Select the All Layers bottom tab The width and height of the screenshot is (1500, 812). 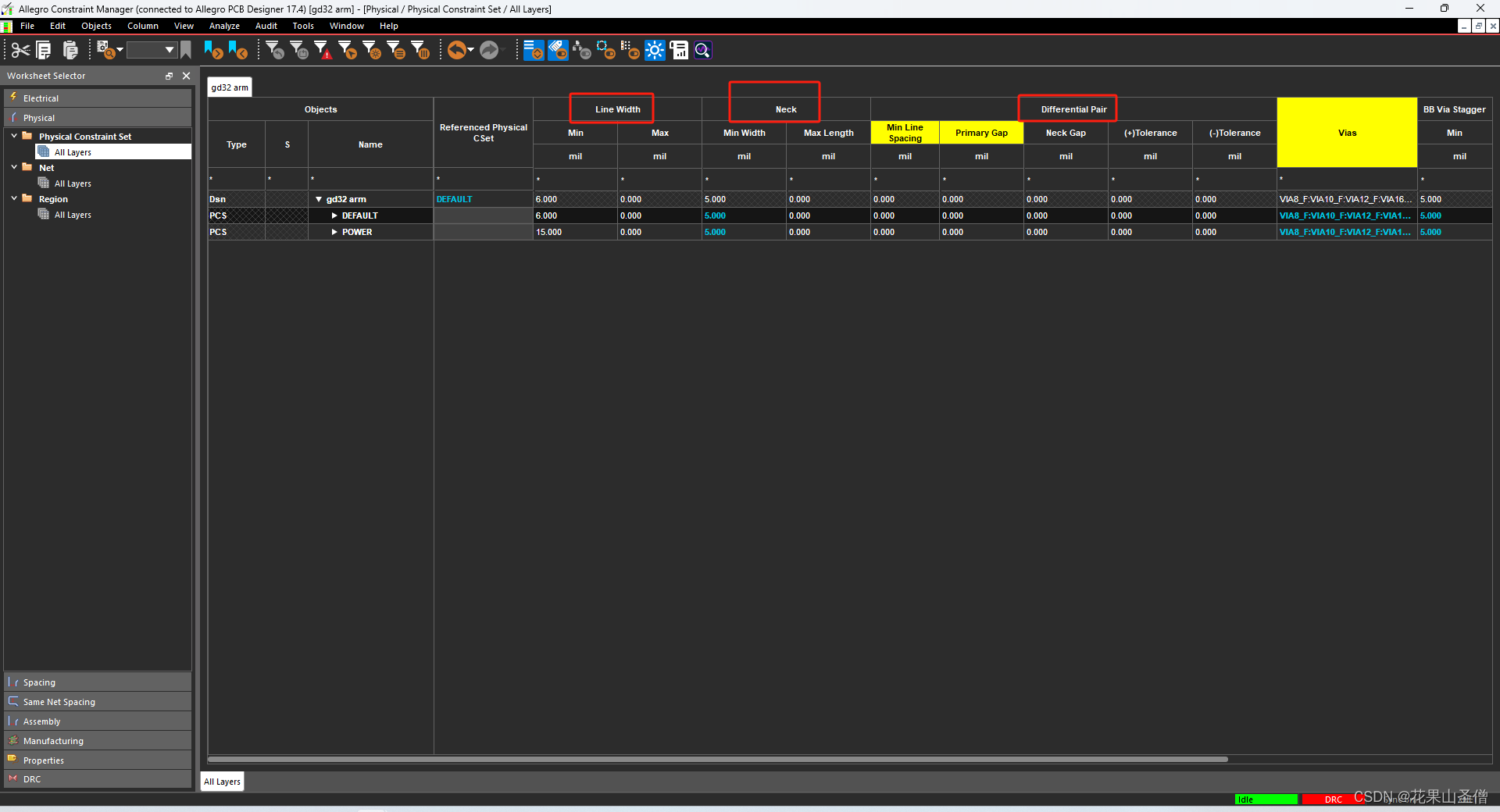coord(223,782)
